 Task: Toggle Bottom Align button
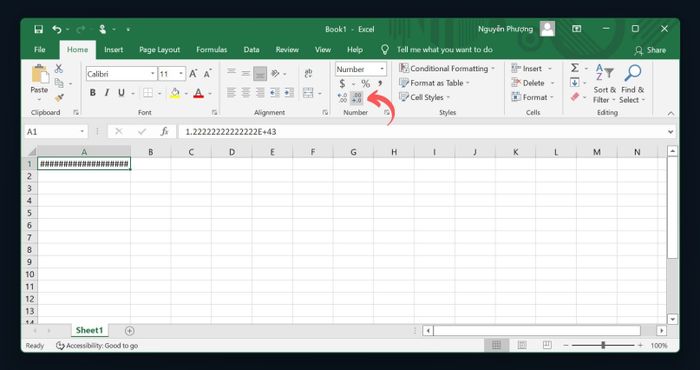[260, 74]
